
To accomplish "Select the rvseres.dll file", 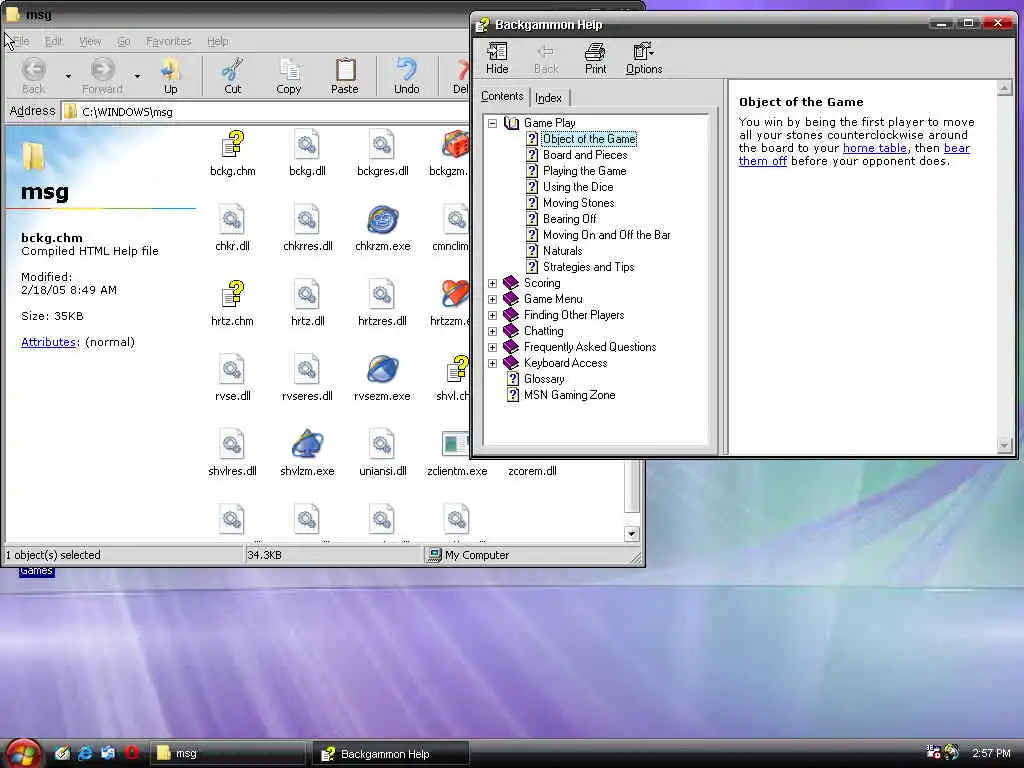I will coord(307,379).
